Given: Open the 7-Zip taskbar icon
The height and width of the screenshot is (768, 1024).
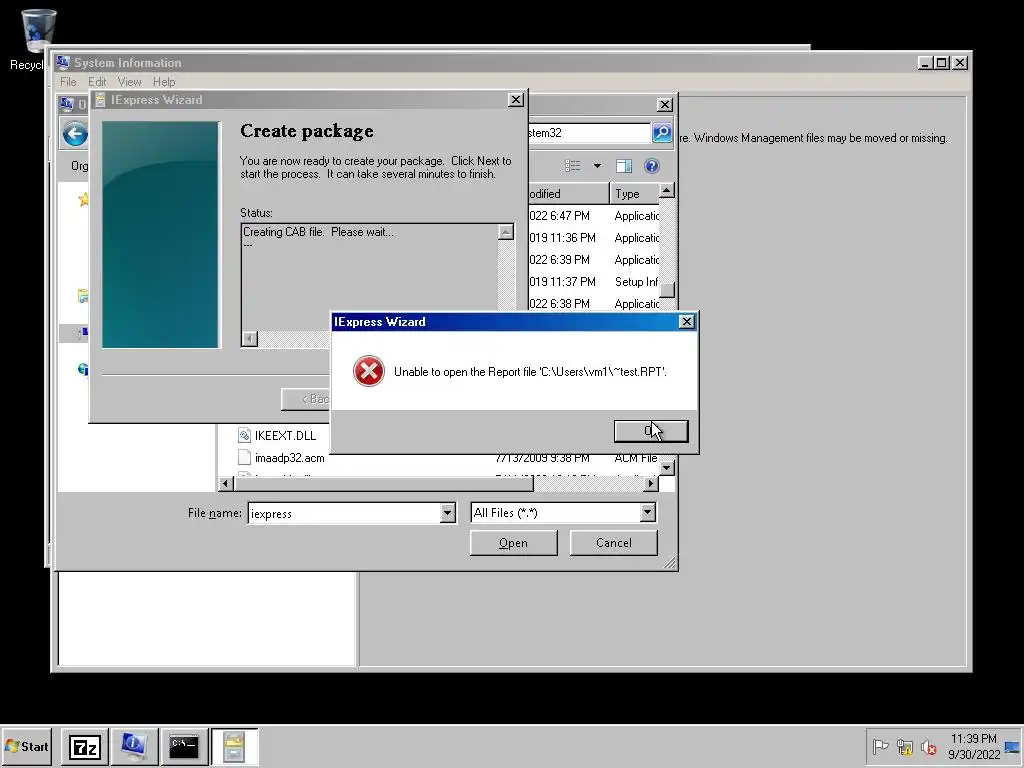Looking at the screenshot, I should click(85, 746).
